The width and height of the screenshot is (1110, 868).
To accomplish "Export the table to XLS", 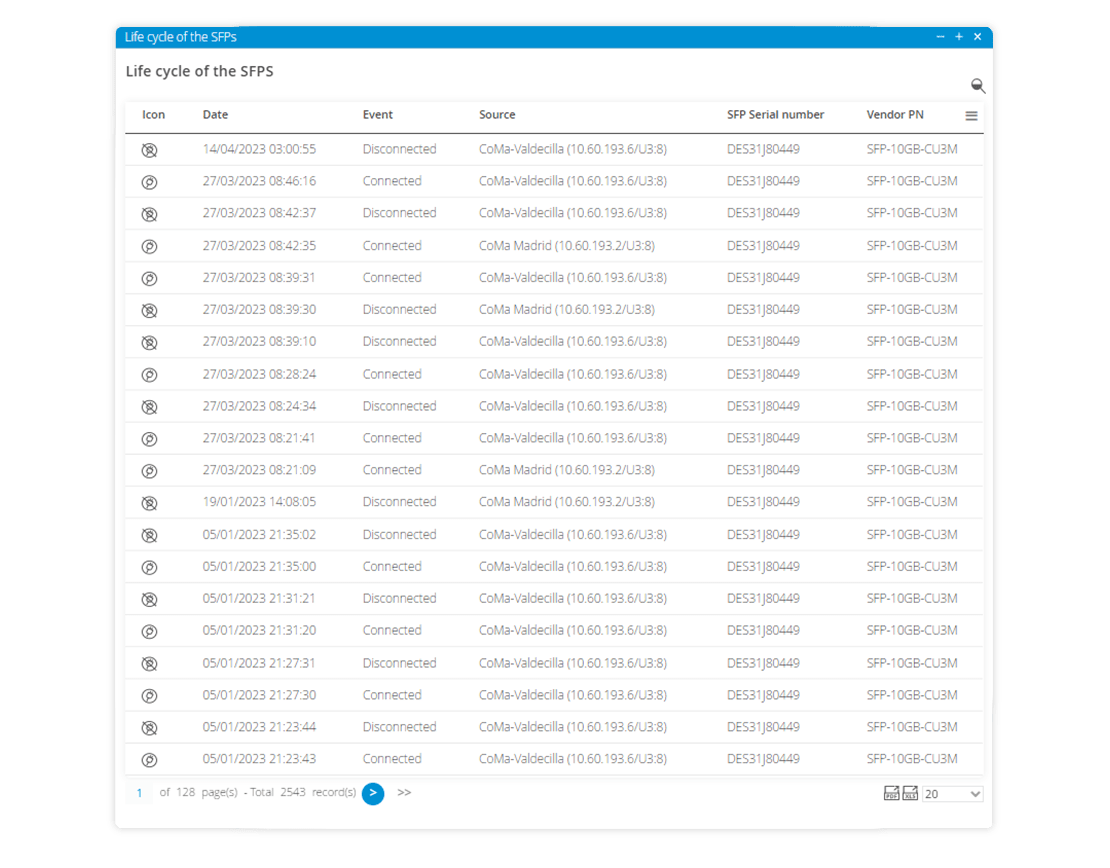I will (x=910, y=793).
